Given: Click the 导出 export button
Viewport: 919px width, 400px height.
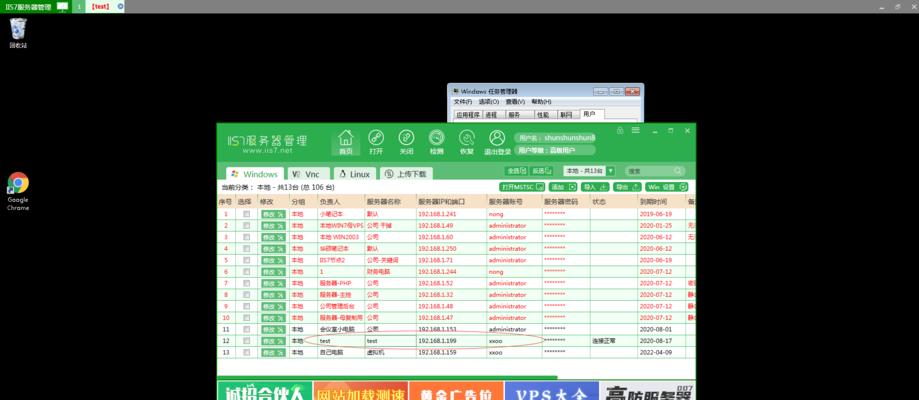Looking at the screenshot, I should pyautogui.click(x=627, y=187).
